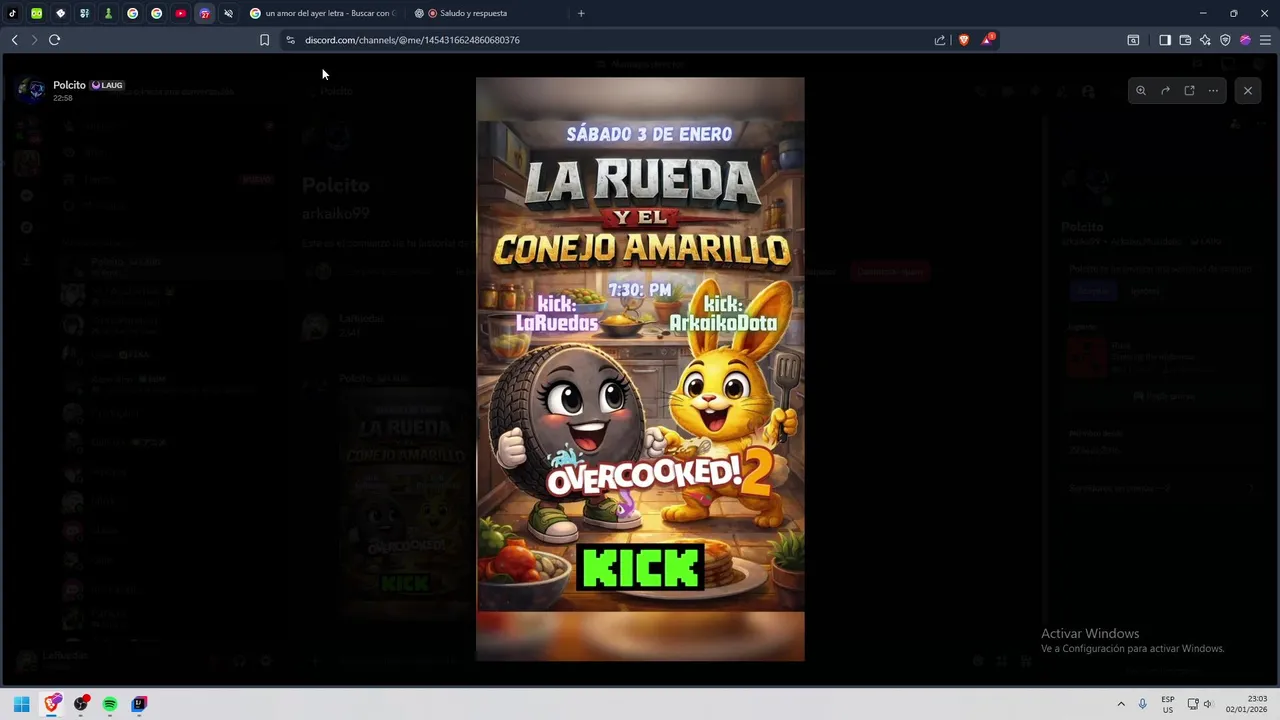Image resolution: width=1280 pixels, height=720 pixels.
Task: Open the image in browser via pop-out icon
Action: (x=1189, y=91)
